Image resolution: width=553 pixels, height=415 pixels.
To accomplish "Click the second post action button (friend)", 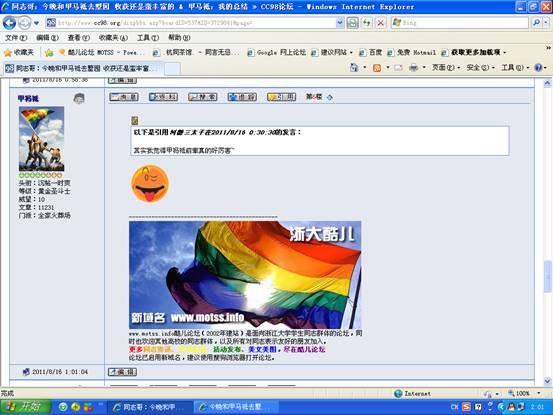I will pyautogui.click(x=163, y=97).
